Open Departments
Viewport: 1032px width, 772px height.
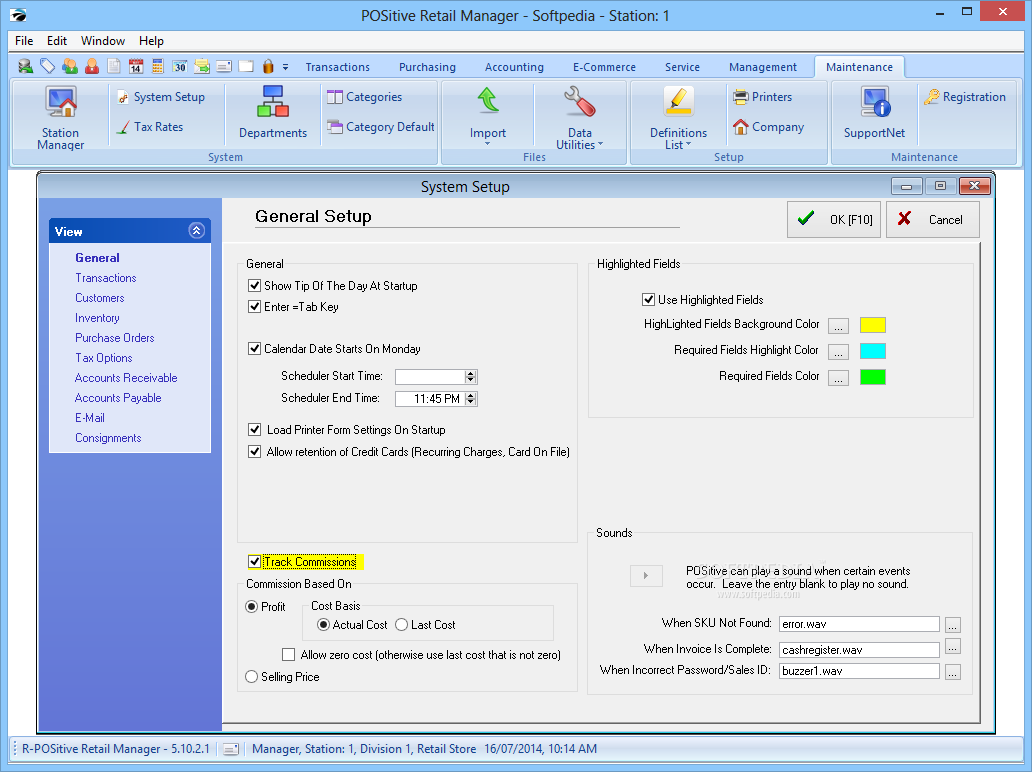point(272,113)
